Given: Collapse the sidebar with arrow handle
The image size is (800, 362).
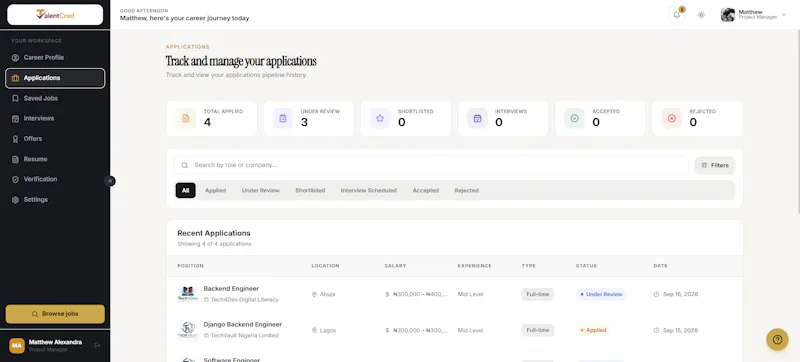Looking at the screenshot, I should pyautogui.click(x=110, y=181).
